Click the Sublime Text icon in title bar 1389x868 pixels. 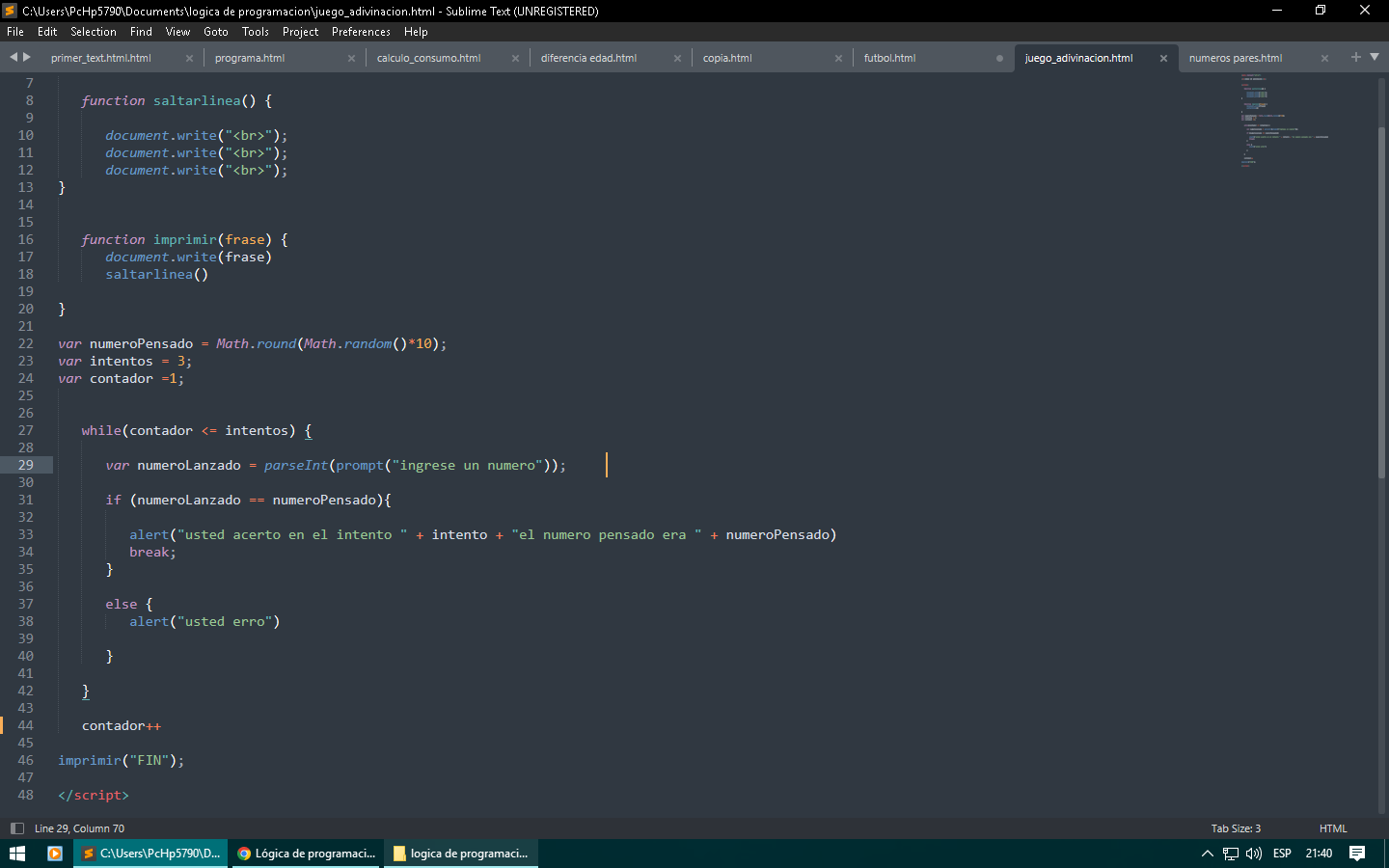click(10, 11)
